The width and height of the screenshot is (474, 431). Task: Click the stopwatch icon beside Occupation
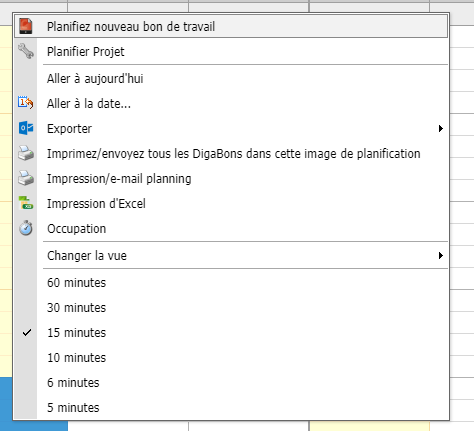pyautogui.click(x=26, y=228)
